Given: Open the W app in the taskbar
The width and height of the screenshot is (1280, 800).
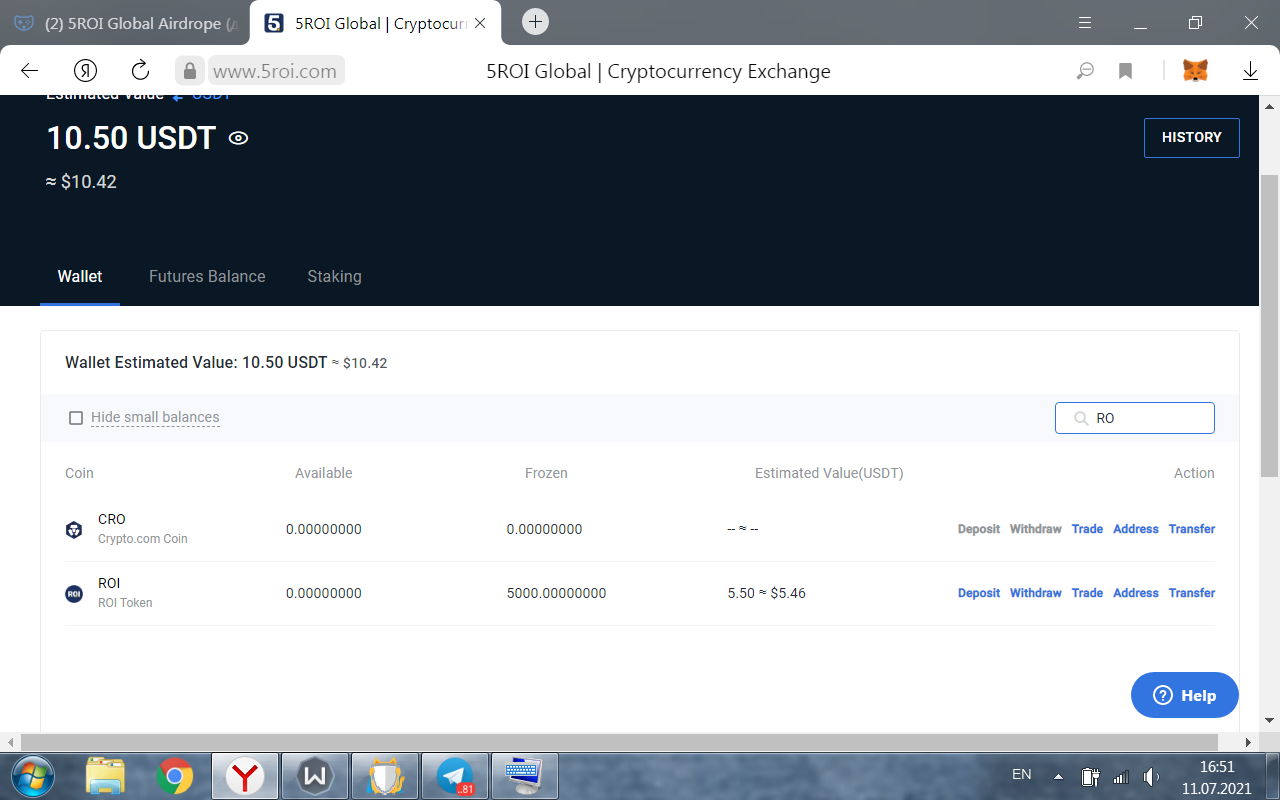Looking at the screenshot, I should click(x=315, y=775).
